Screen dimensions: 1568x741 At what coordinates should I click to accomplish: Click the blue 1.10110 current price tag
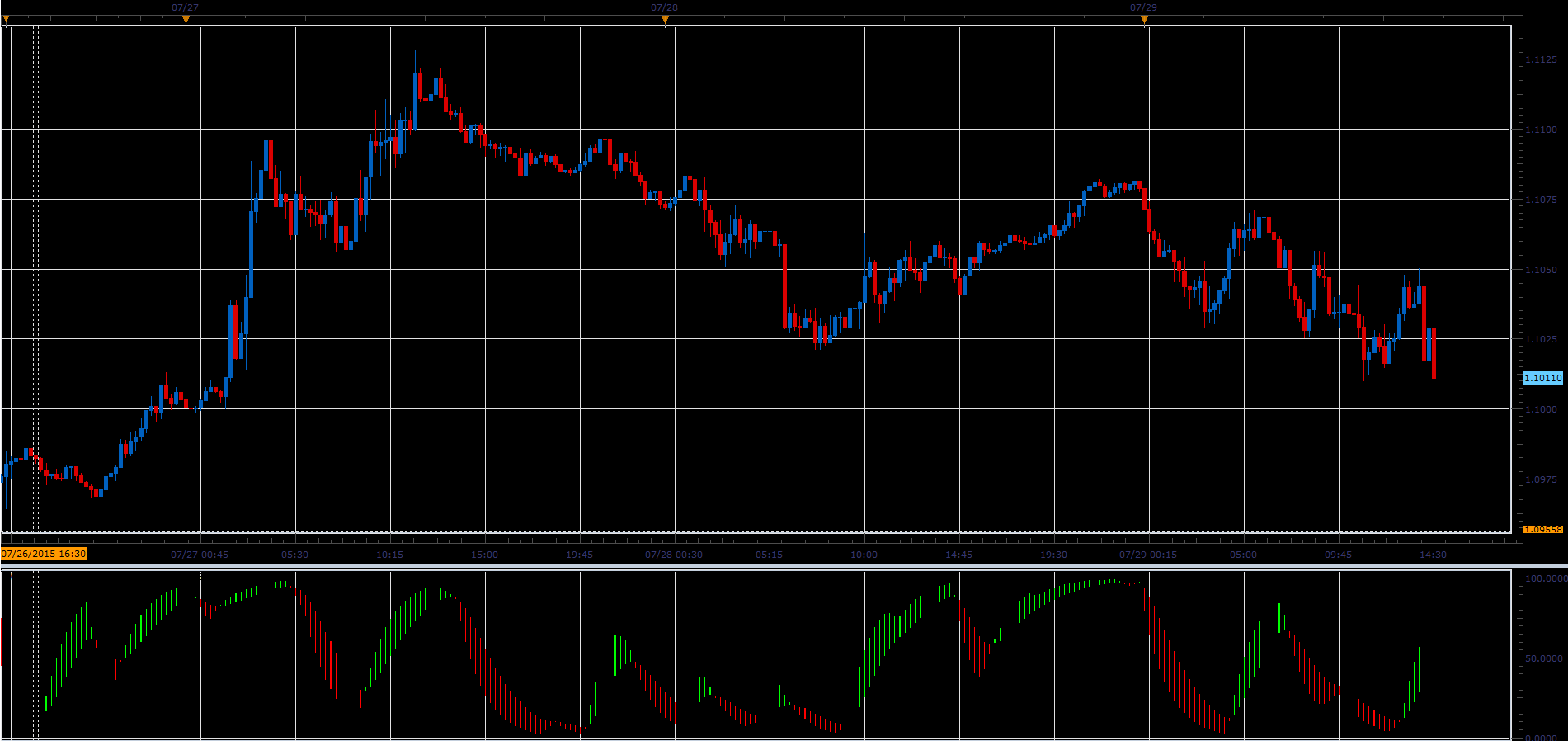click(x=1542, y=378)
